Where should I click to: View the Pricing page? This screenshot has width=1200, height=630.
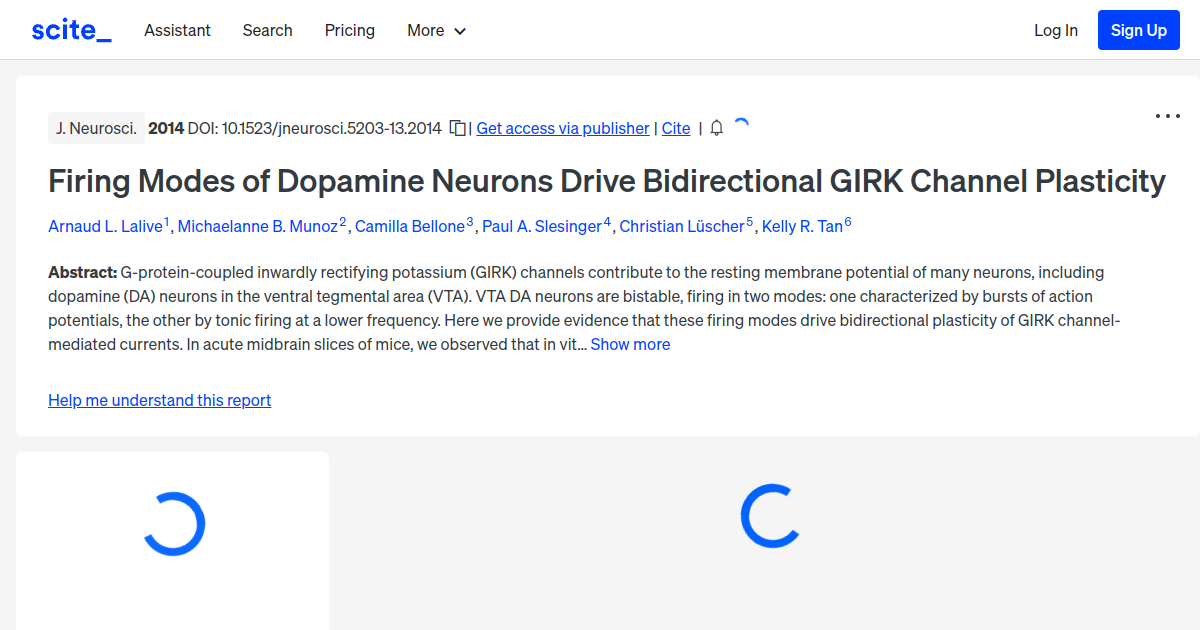[x=349, y=30]
